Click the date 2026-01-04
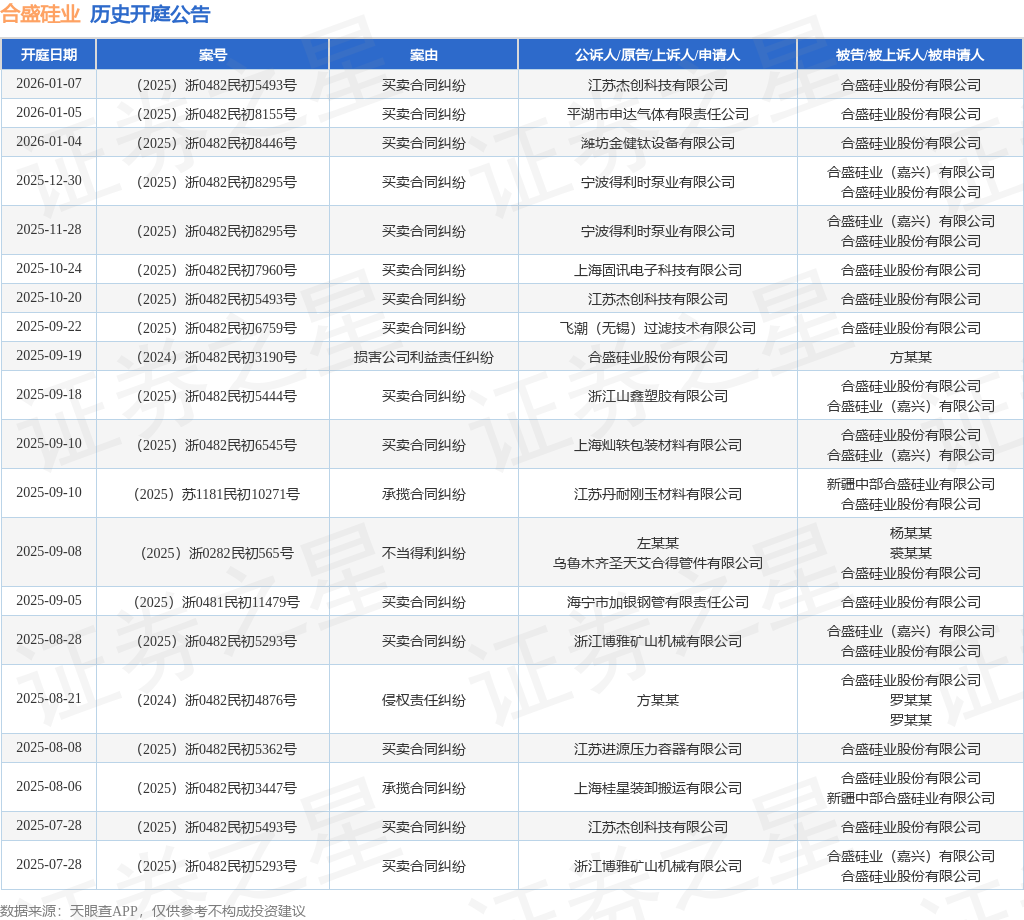Viewport: 1024px width, 920px height. tap(49, 141)
